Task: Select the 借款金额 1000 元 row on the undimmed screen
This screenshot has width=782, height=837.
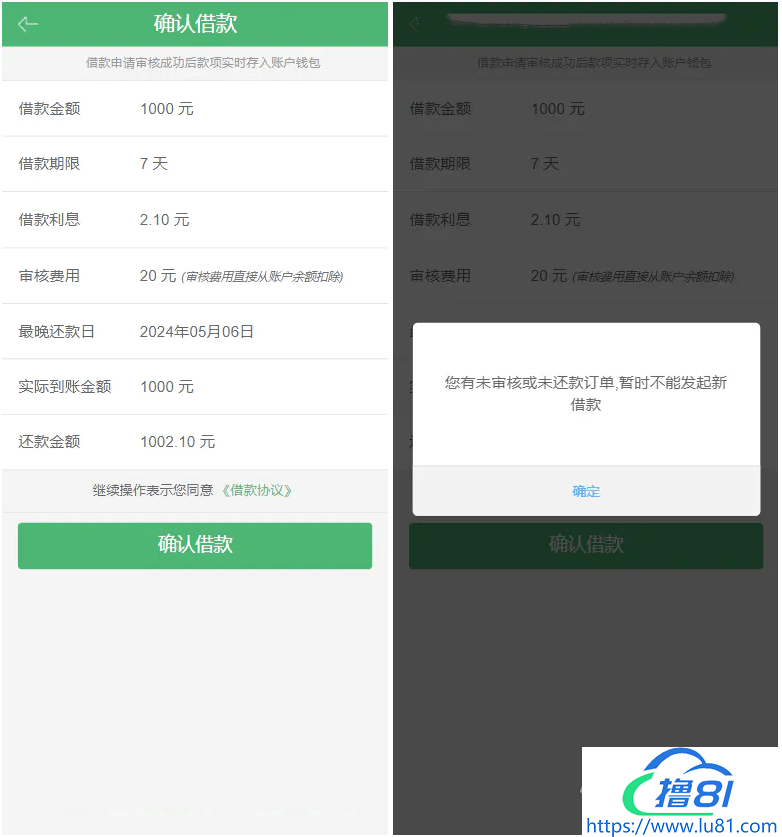Action: (195, 109)
